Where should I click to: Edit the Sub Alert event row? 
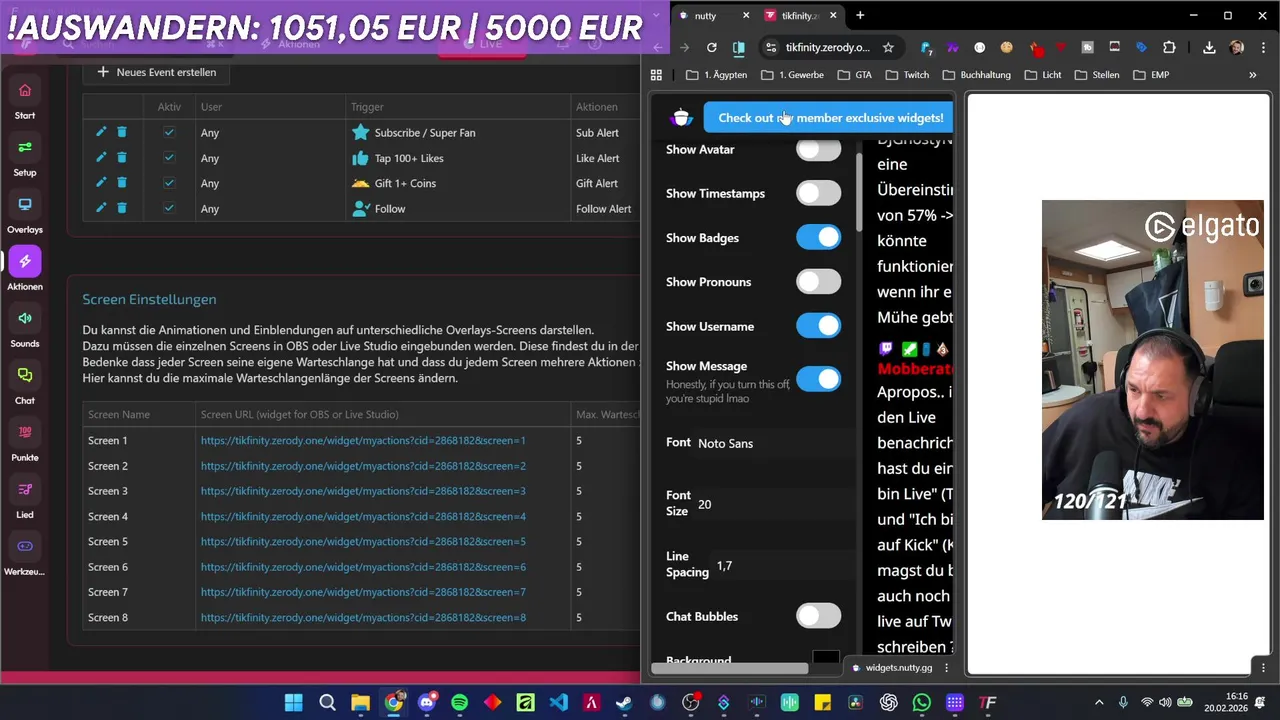click(101, 132)
